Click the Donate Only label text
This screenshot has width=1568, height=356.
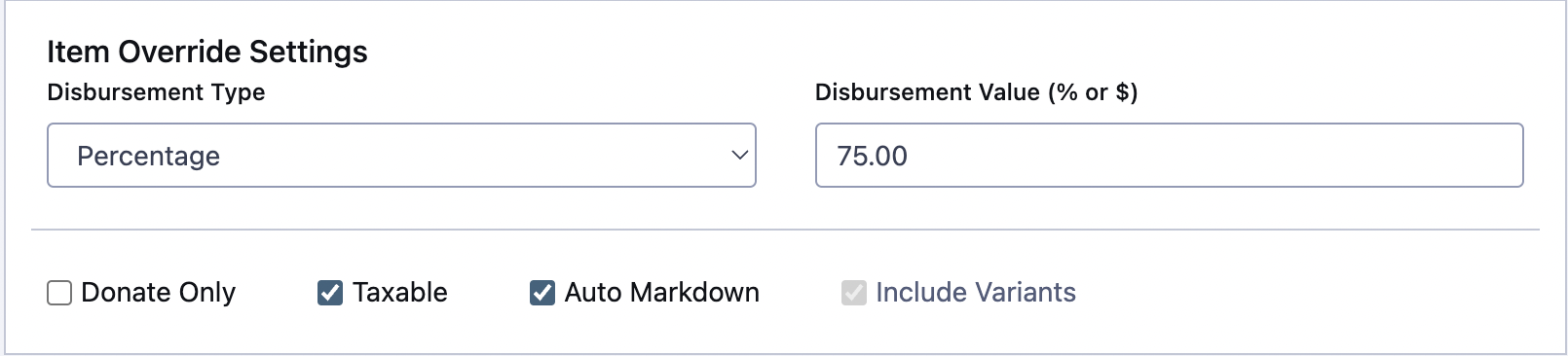158,293
